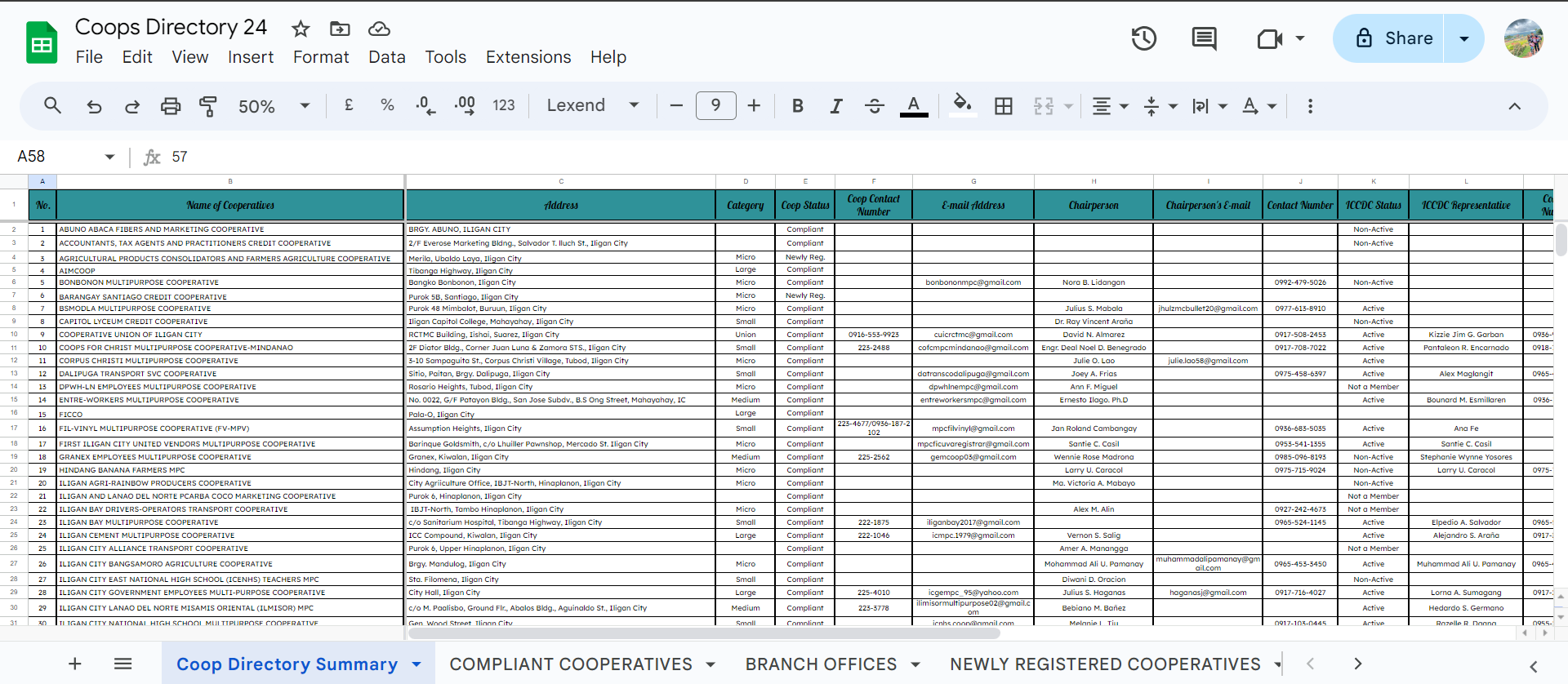Open the Google account avatar
This screenshot has height=684, width=1568.
[1524, 38]
